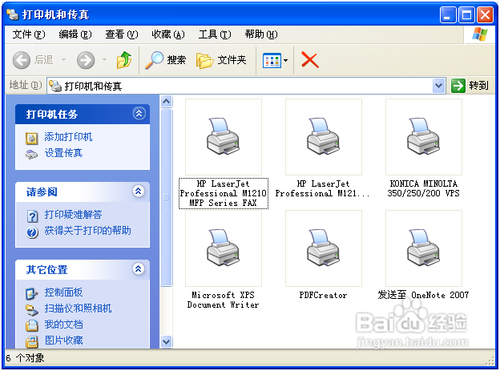Click the Views grid icon
The height and width of the screenshot is (371, 500).
click(x=272, y=61)
